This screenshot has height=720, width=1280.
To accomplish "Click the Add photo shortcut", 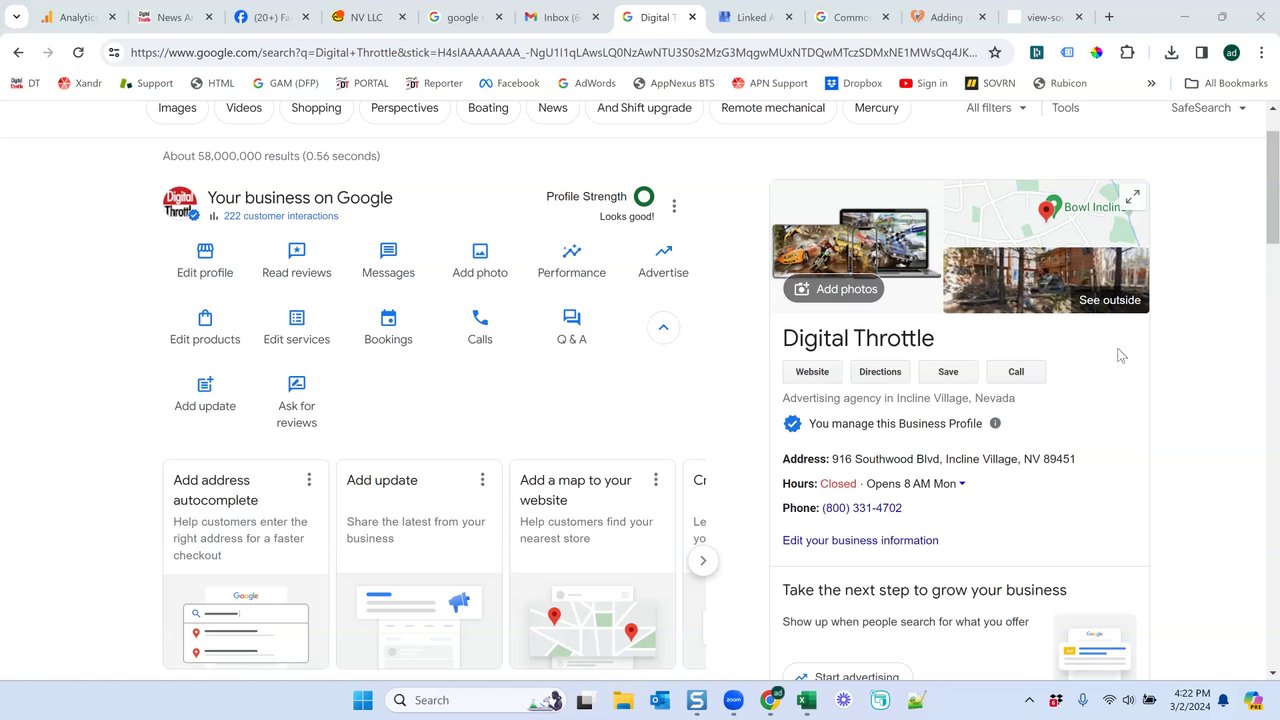I will coord(480,260).
